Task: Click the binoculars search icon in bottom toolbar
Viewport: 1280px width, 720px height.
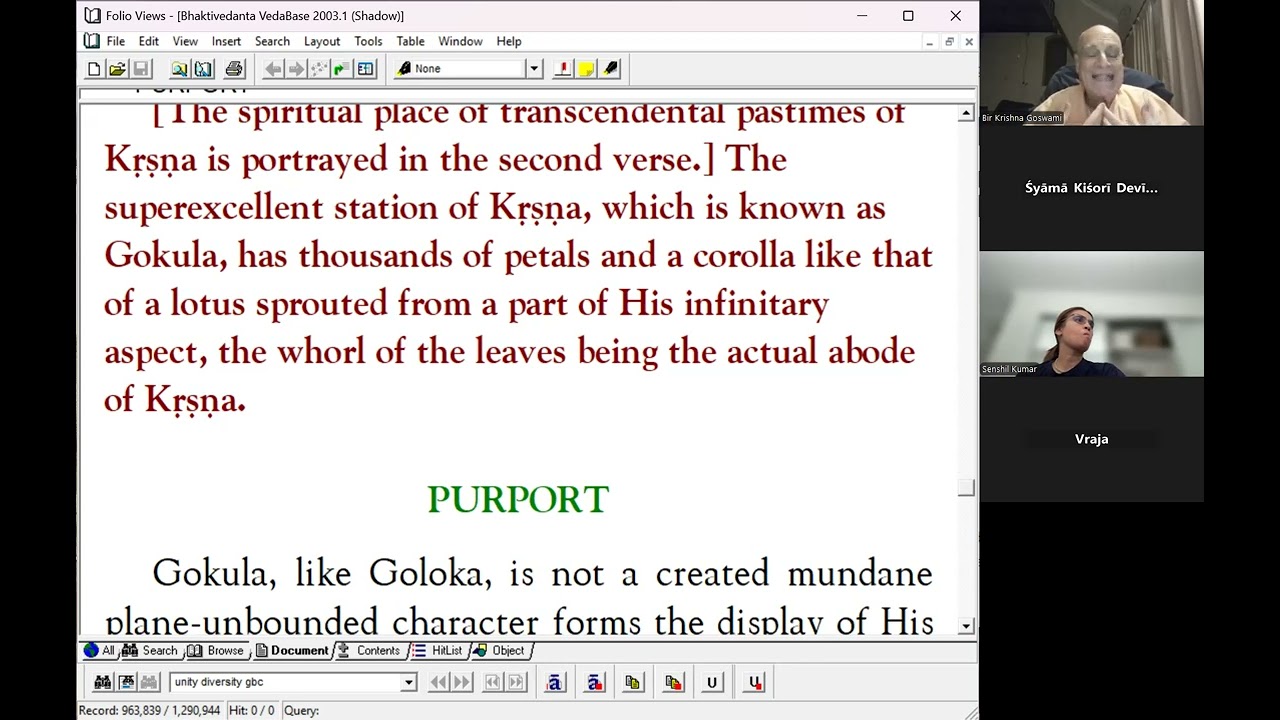Action: click(103, 682)
